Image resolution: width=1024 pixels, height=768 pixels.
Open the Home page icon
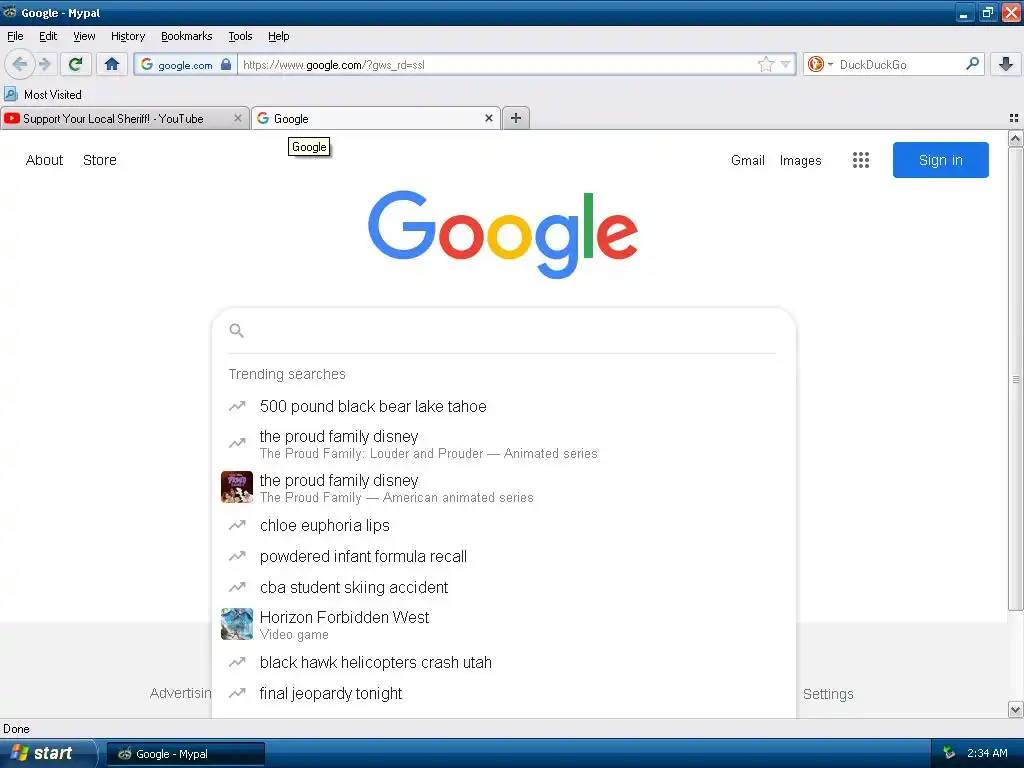pyautogui.click(x=112, y=64)
